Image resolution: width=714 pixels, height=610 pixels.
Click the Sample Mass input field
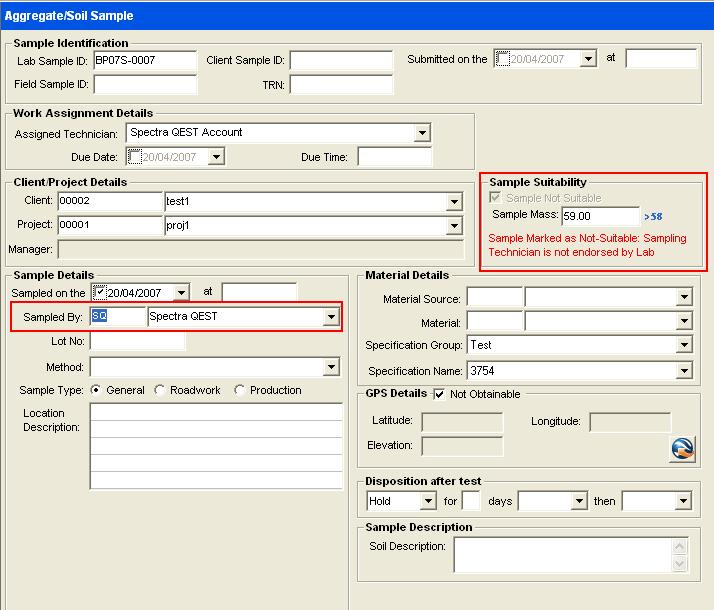599,216
